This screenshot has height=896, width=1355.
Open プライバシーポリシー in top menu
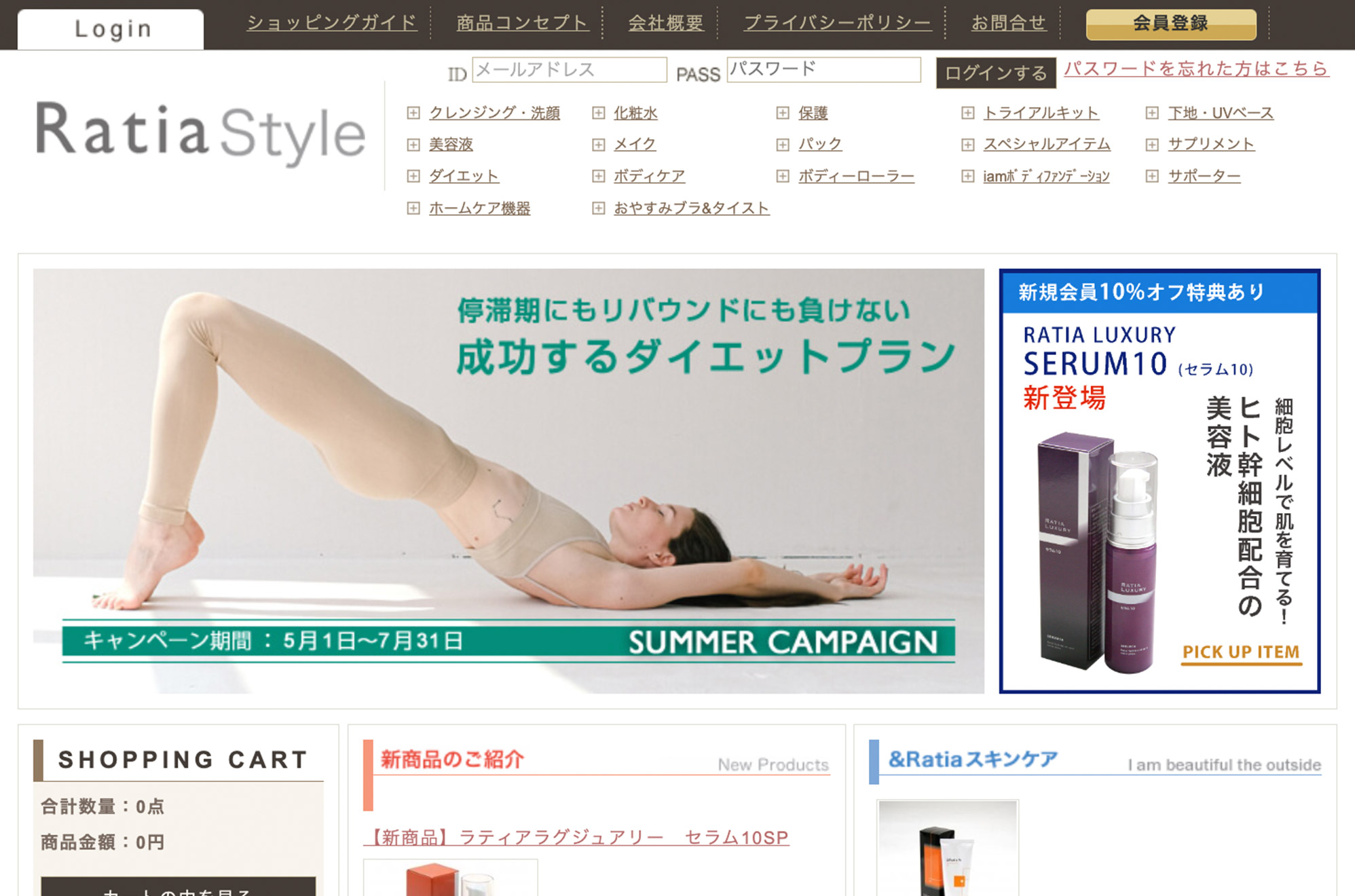pyautogui.click(x=837, y=23)
